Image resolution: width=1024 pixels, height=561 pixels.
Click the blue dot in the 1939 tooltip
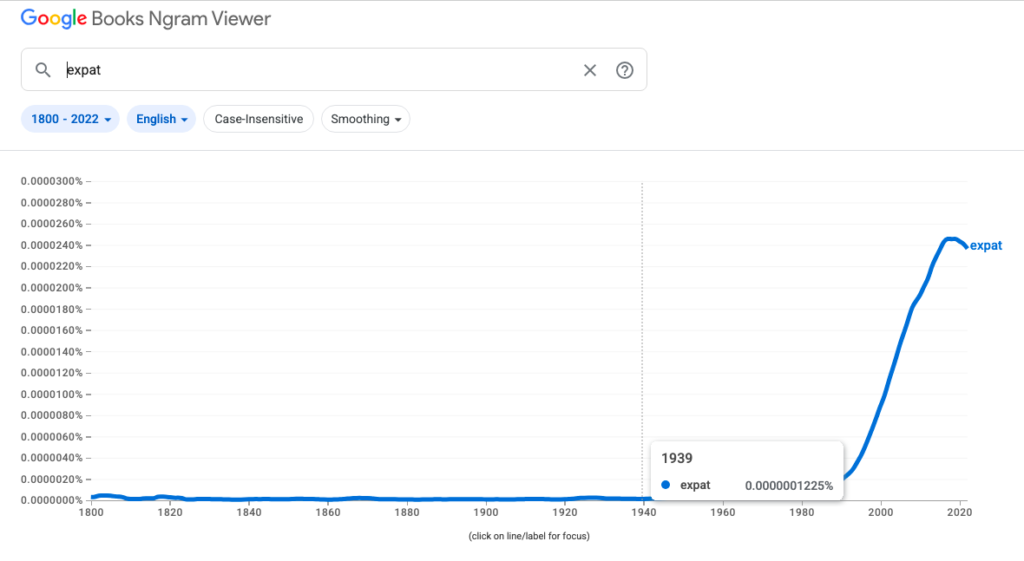click(666, 485)
